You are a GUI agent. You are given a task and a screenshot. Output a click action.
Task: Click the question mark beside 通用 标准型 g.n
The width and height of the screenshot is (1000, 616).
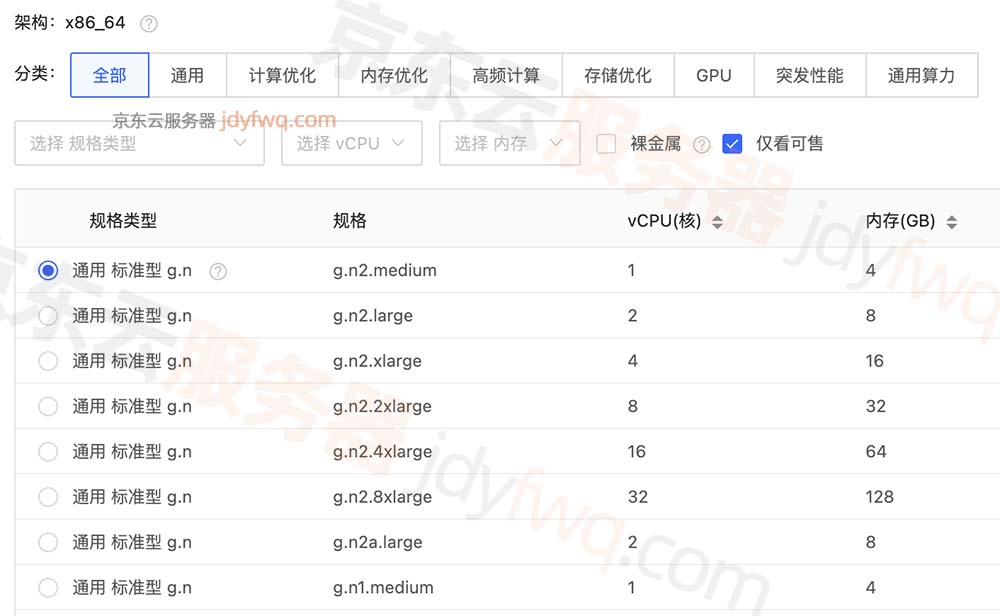click(x=217, y=270)
